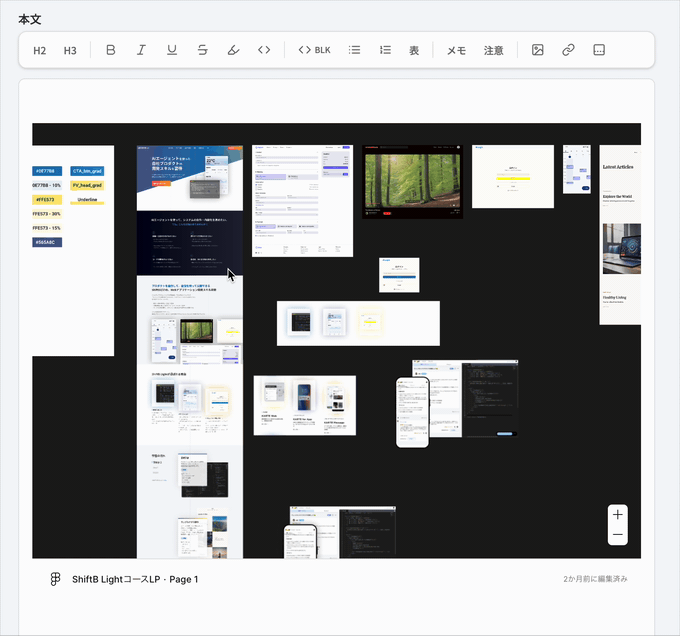
Task: Insert a メモ note block
Action: click(456, 50)
